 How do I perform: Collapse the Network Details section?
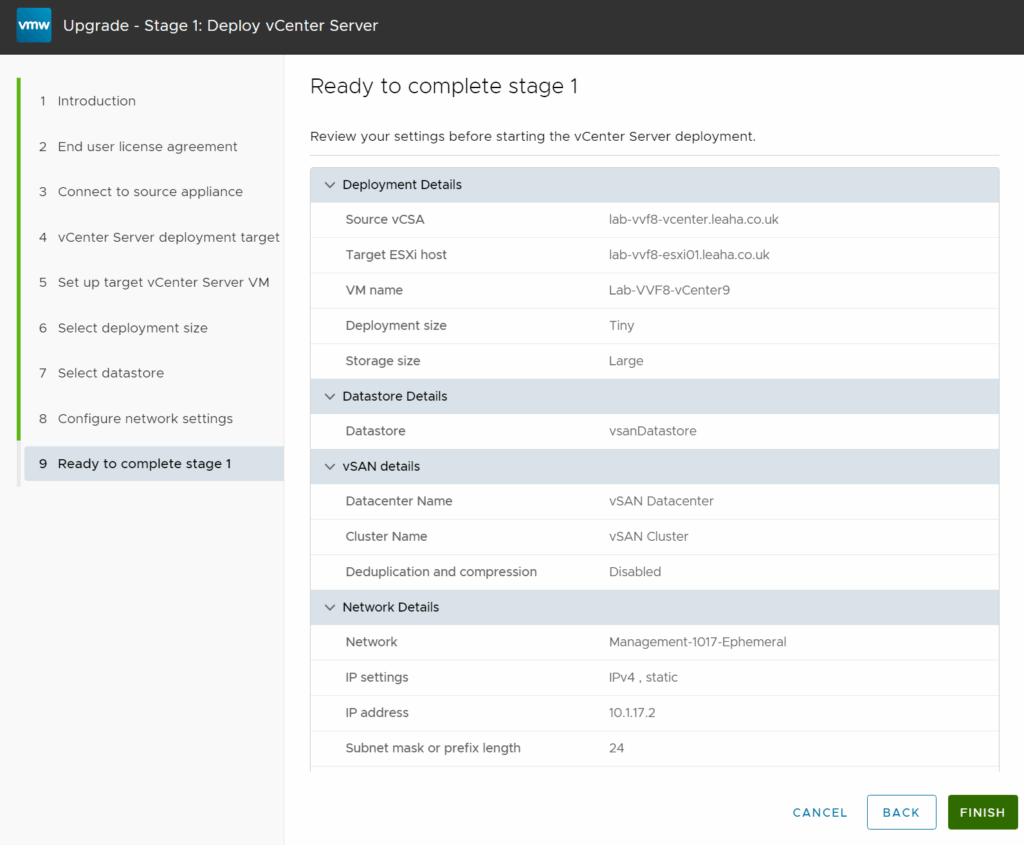(330, 607)
